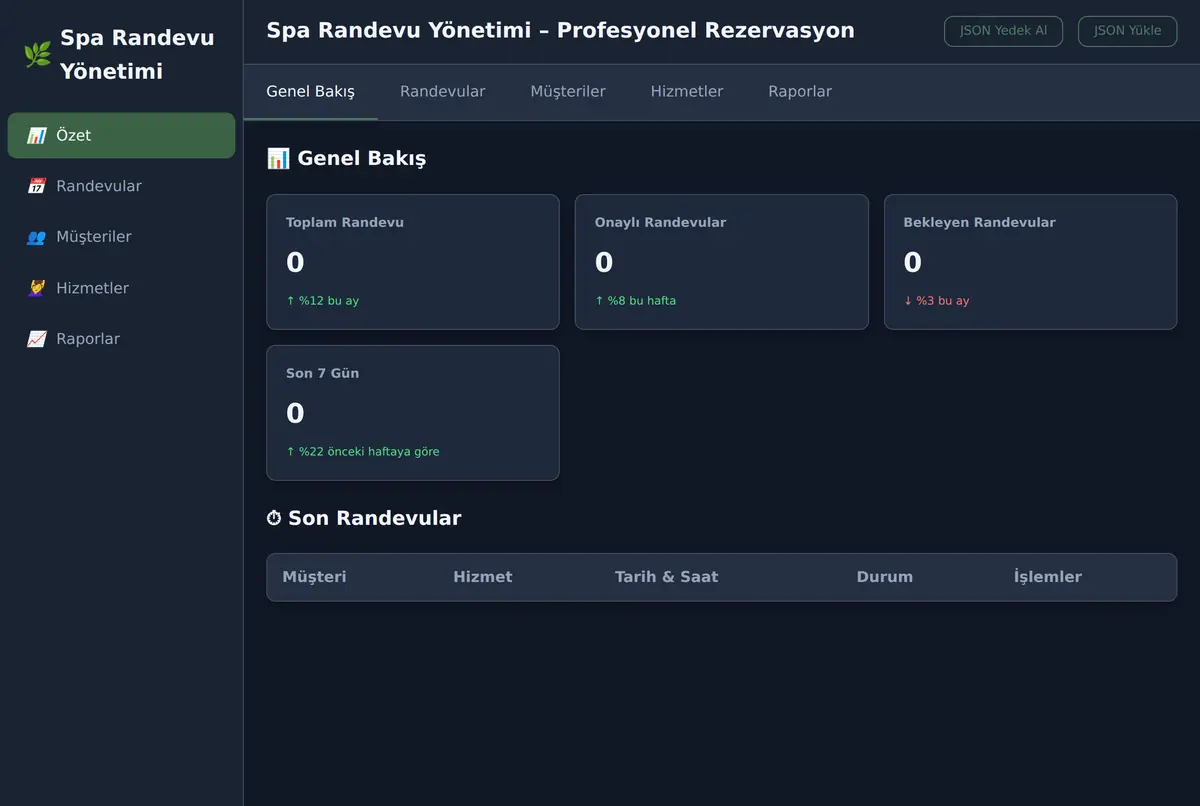Image resolution: width=1200 pixels, height=806 pixels.
Task: Click the Onaylı Randevular value 0
Action: pos(604,263)
